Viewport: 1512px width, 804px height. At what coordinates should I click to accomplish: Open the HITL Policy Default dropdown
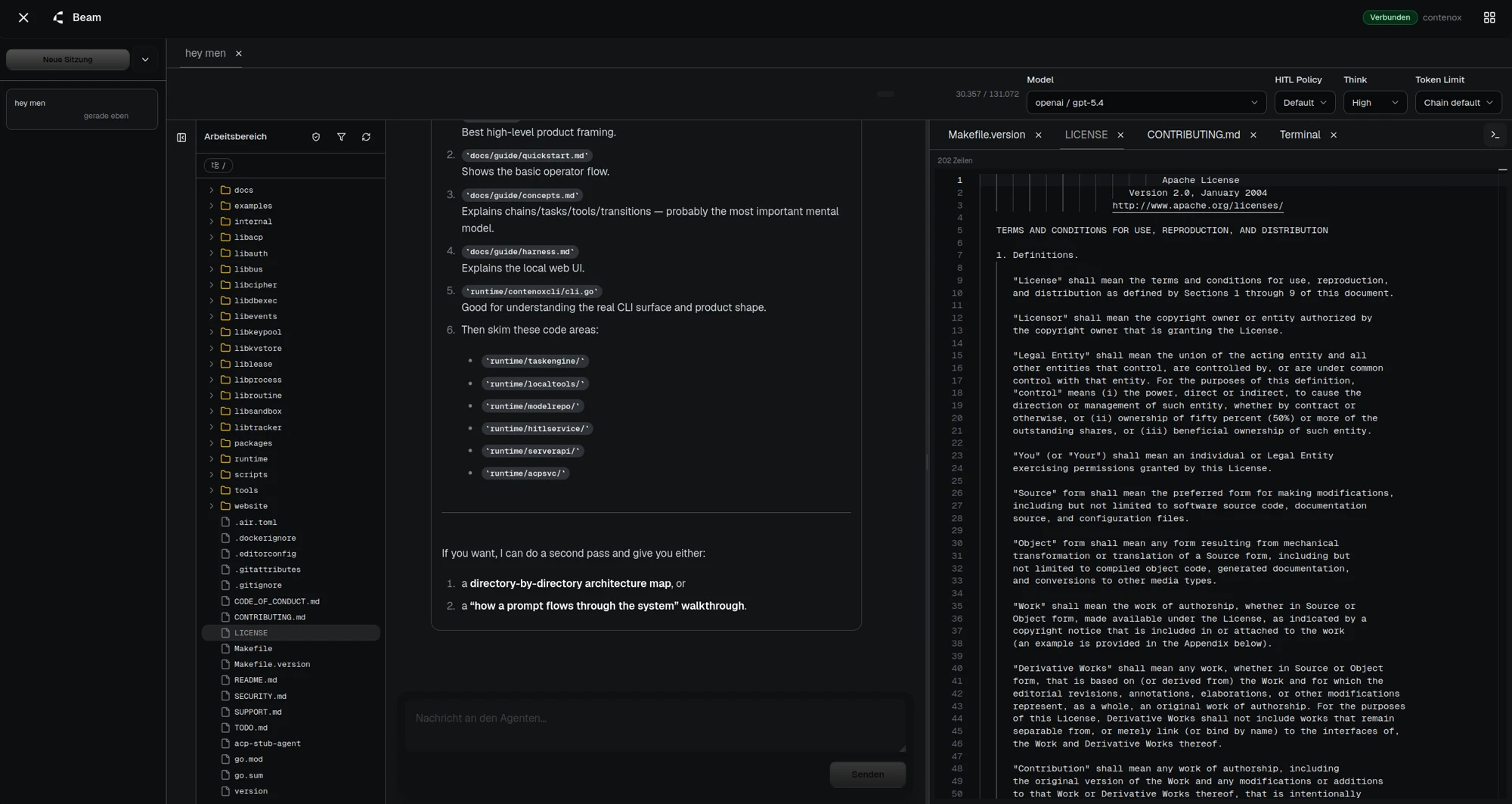pos(1304,103)
